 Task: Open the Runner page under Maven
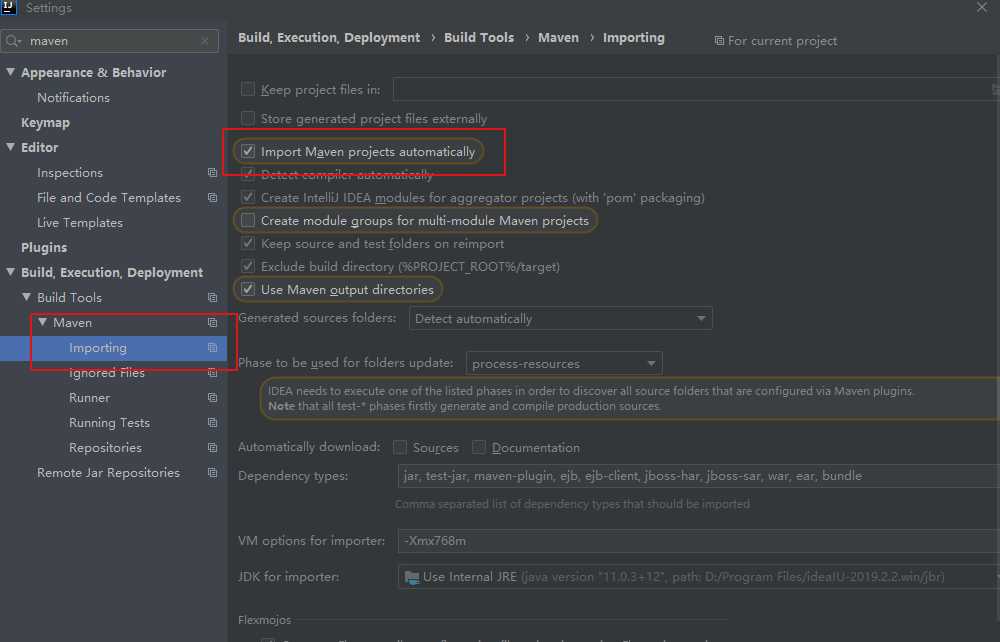point(89,398)
